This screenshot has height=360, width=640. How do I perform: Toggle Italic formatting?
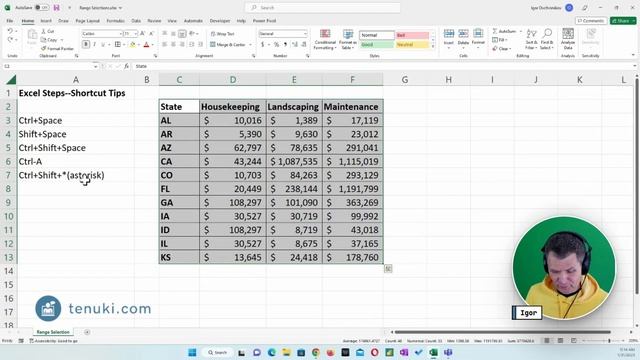[x=94, y=44]
